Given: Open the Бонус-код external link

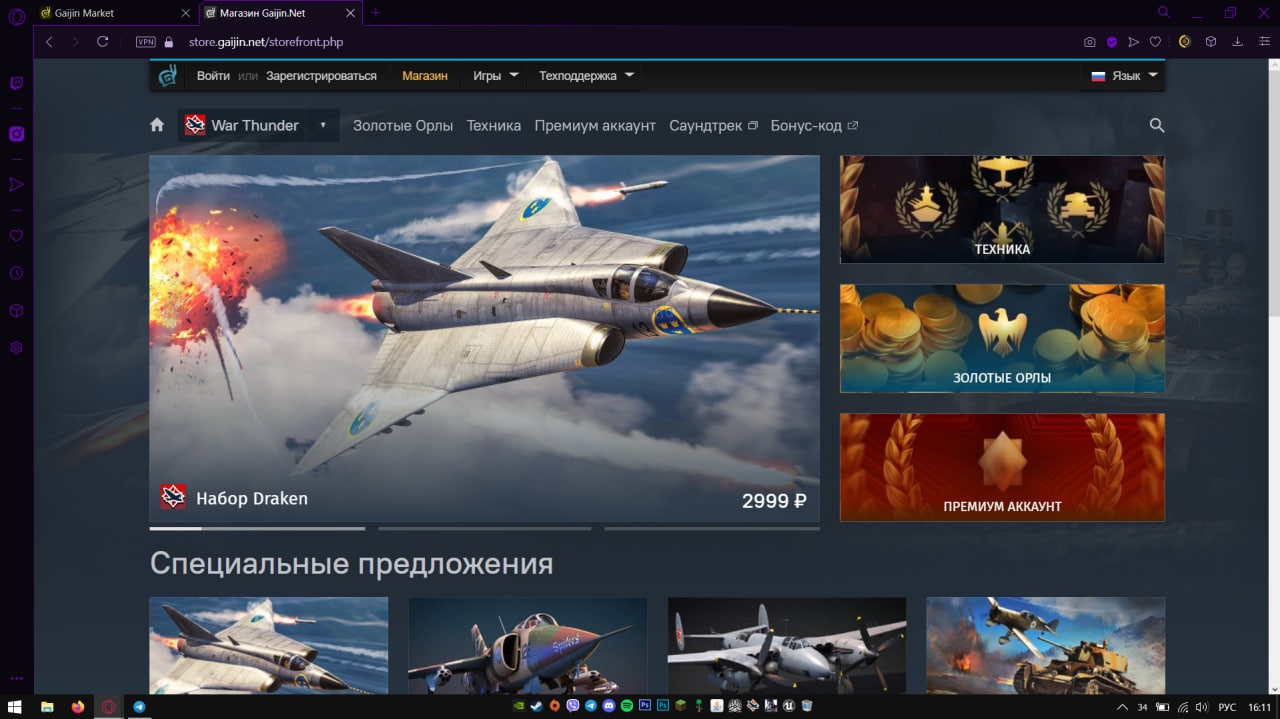Looking at the screenshot, I should (x=814, y=125).
